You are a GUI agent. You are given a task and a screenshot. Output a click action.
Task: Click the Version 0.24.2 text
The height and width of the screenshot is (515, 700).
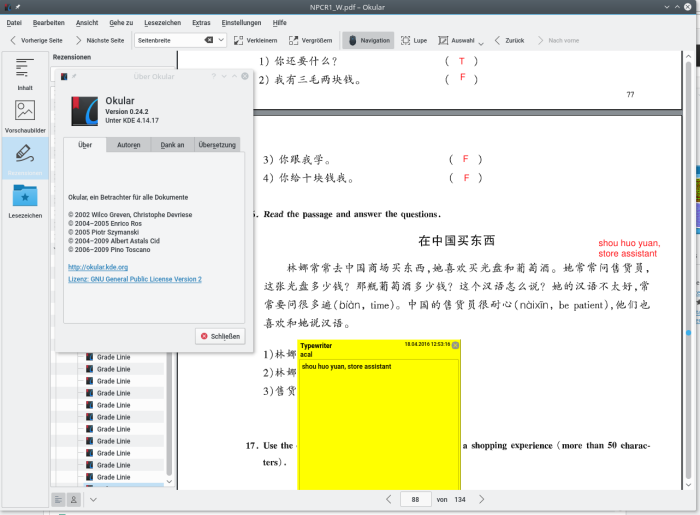click(127, 112)
